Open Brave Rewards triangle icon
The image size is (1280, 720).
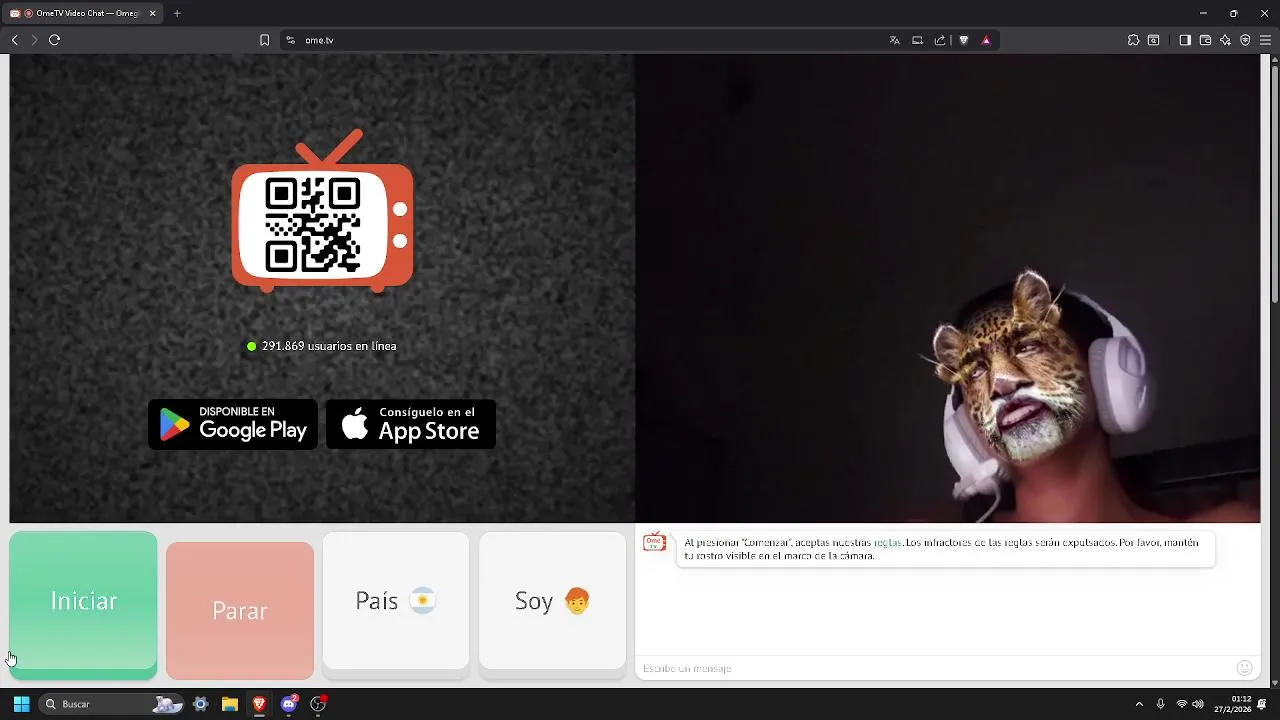986,40
